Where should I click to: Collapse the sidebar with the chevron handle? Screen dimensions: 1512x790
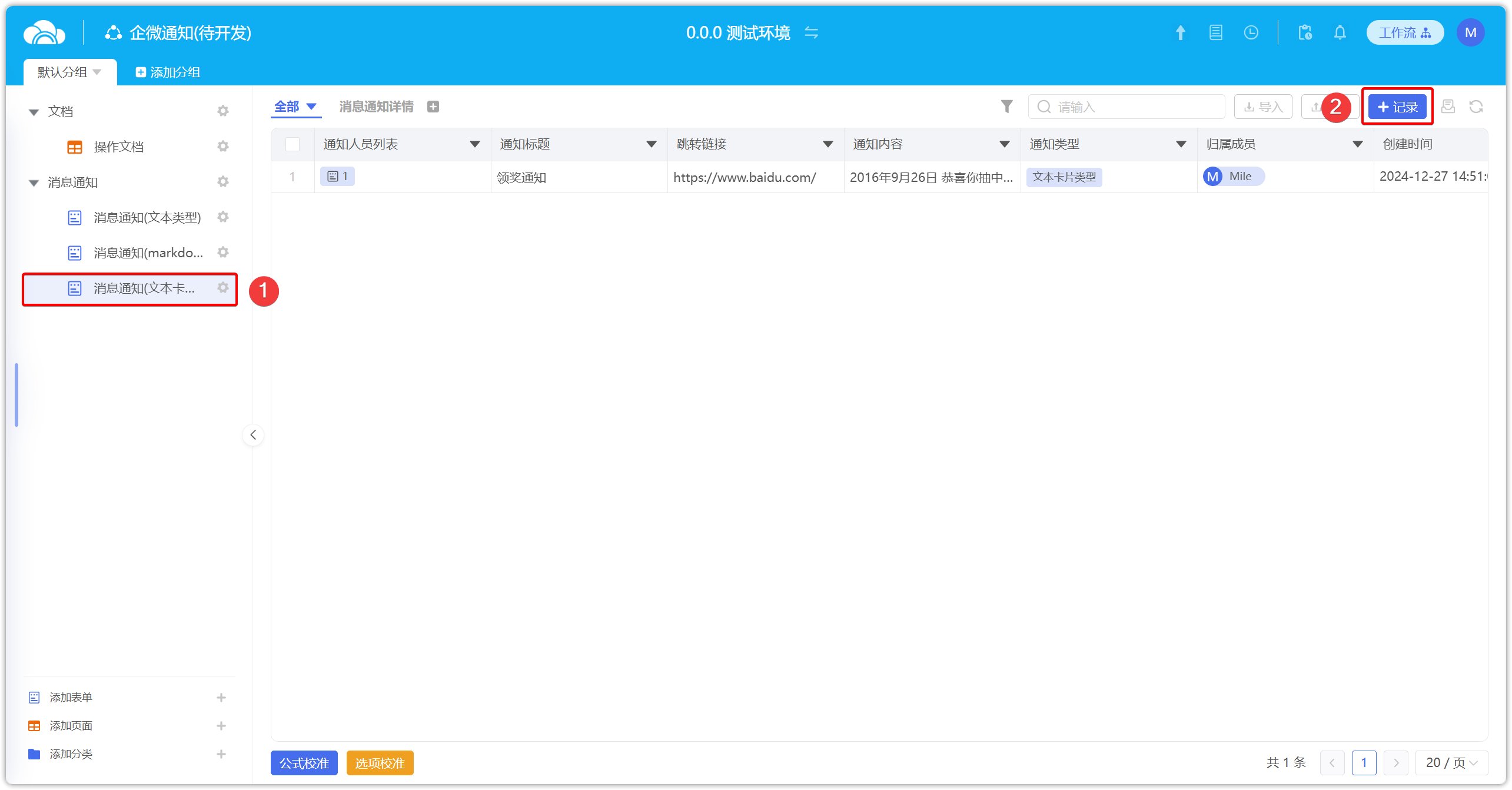253,435
